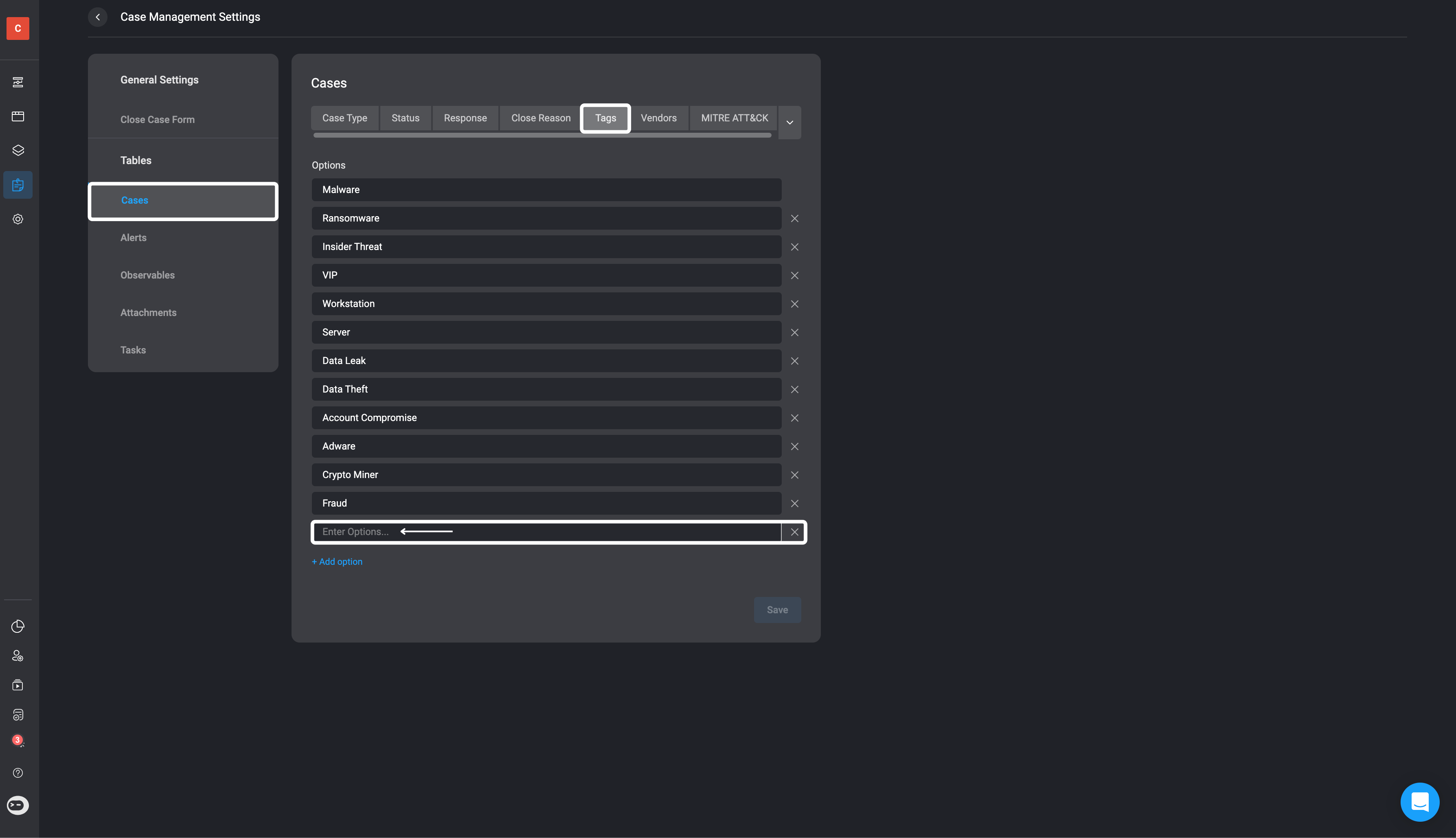Click the video library play icon
Viewport: 1456px width, 838px height.
tap(18, 685)
